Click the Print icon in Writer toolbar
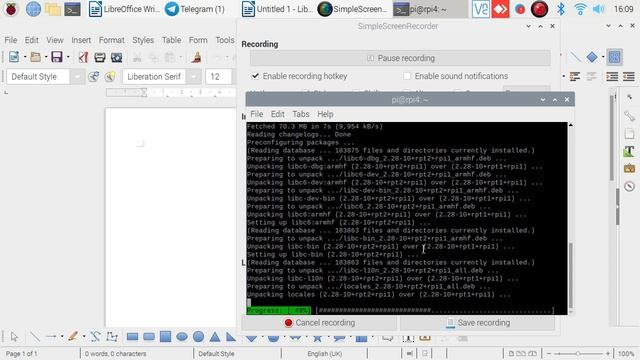The height and width of the screenshot is (360, 640). [100, 57]
